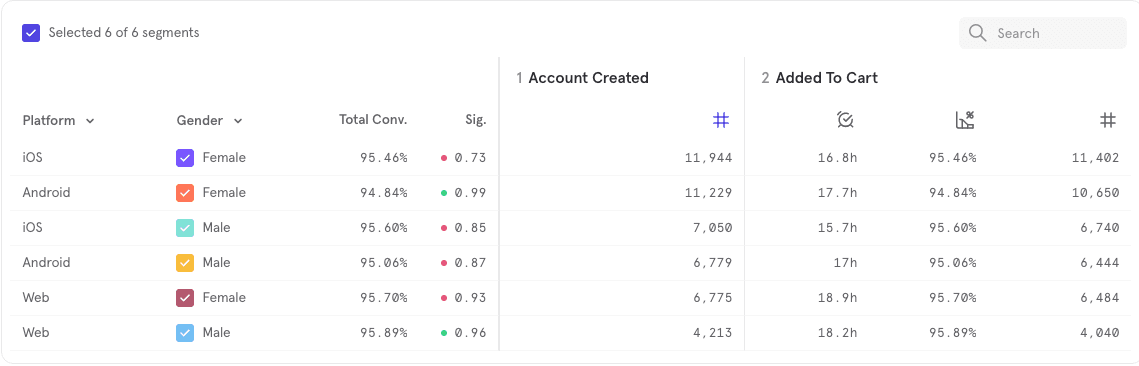This screenshot has height=366, width=1139.
Task: Click into the Search input field
Action: click(x=1043, y=33)
